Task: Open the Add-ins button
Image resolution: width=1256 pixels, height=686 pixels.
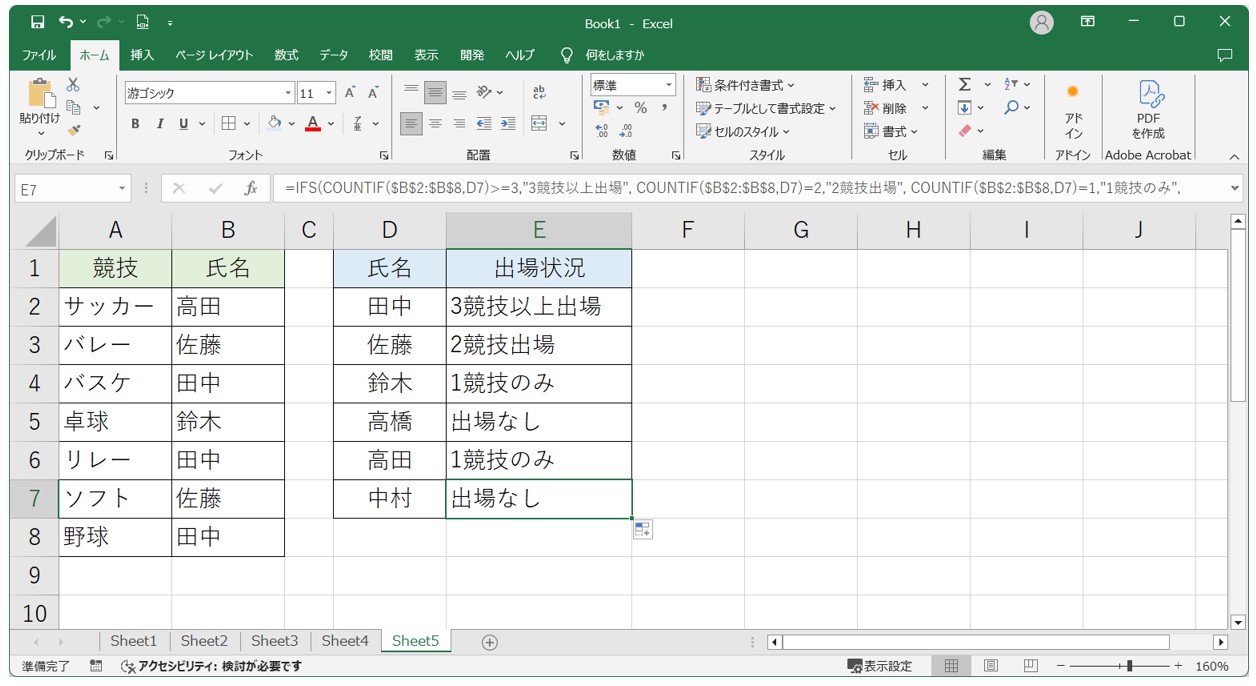Action: coord(1073,111)
